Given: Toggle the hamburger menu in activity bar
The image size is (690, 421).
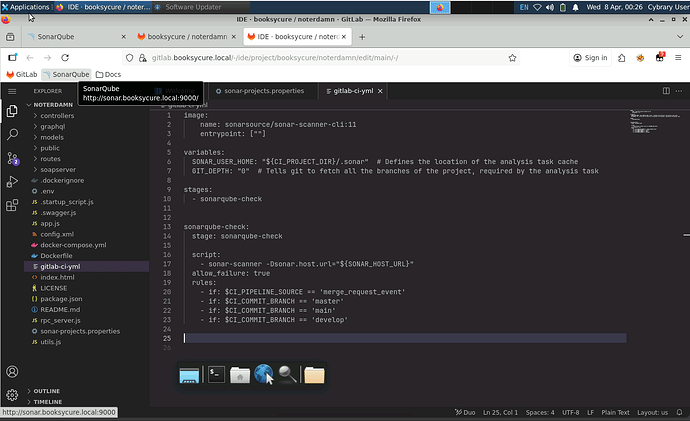Looking at the screenshot, I should (12, 90).
